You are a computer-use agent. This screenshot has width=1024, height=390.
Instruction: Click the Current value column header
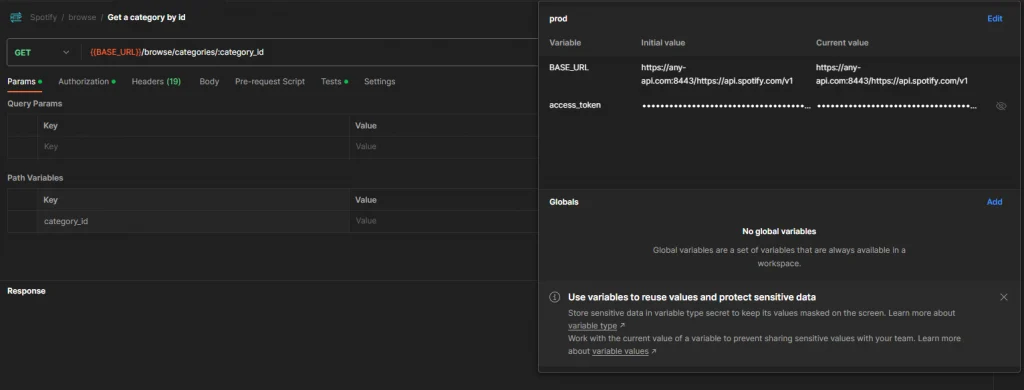(842, 43)
